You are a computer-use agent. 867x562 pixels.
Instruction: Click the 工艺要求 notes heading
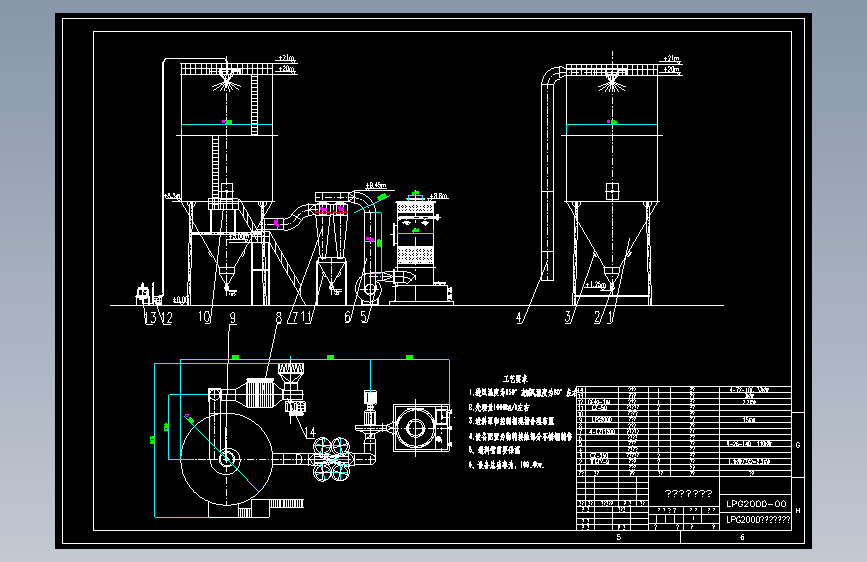click(x=515, y=379)
